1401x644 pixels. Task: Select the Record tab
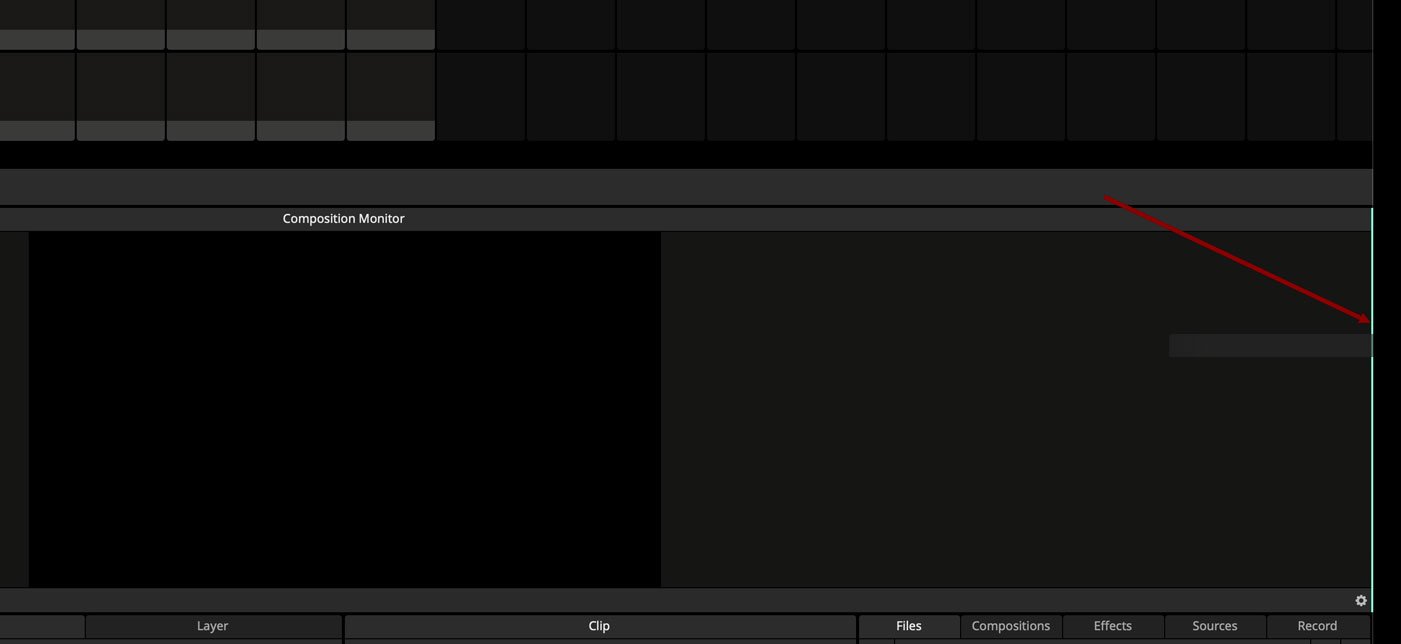pos(1316,626)
